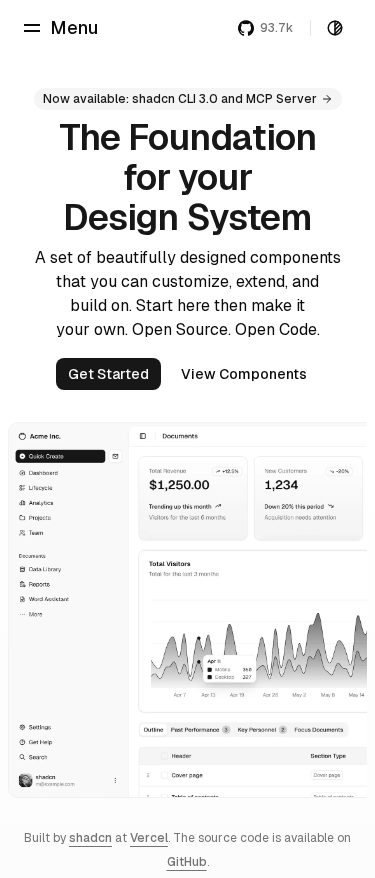Click the mail icon beside Quick Create

[115, 456]
